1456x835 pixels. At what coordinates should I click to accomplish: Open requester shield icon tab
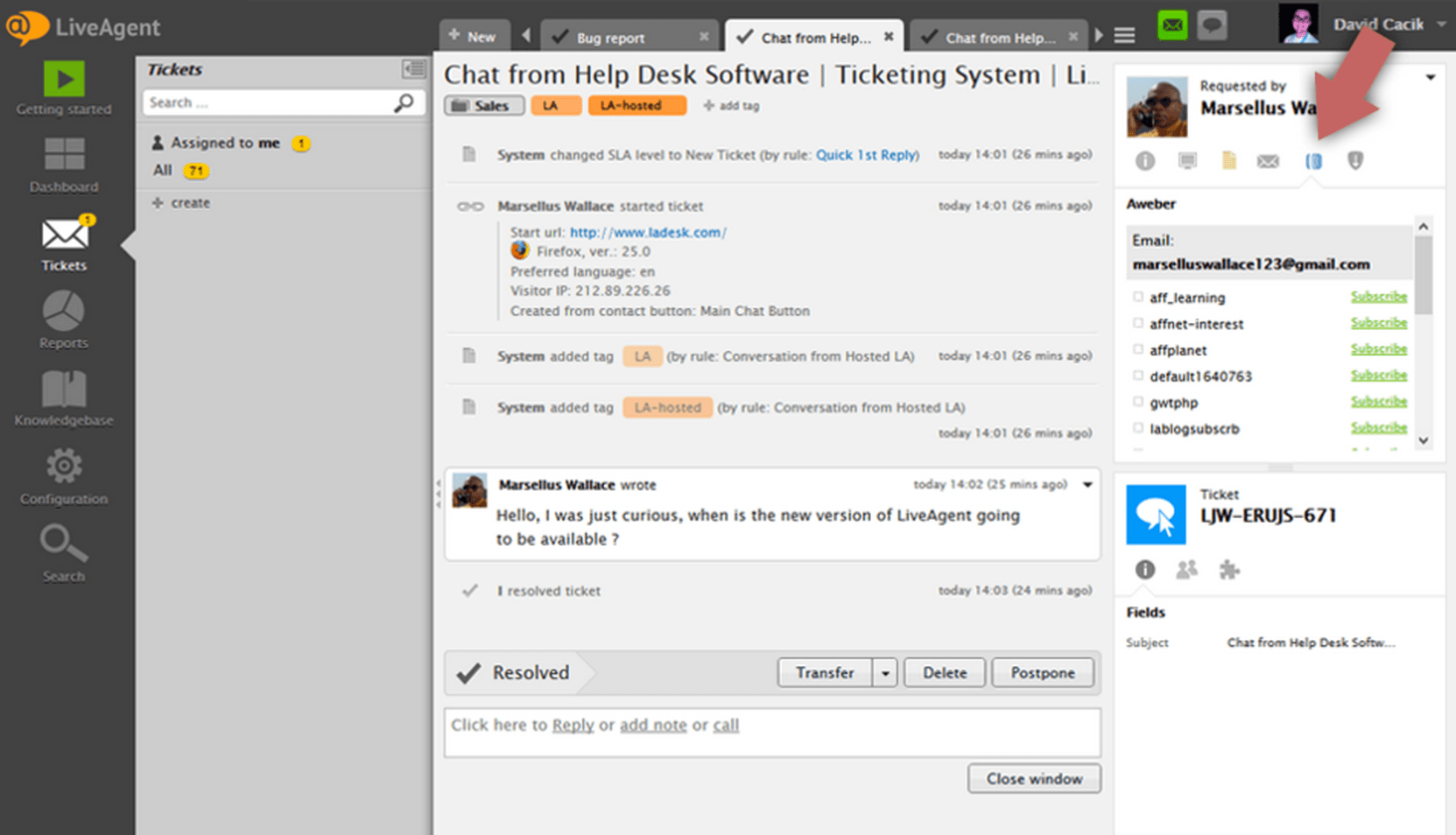pos(1355,161)
